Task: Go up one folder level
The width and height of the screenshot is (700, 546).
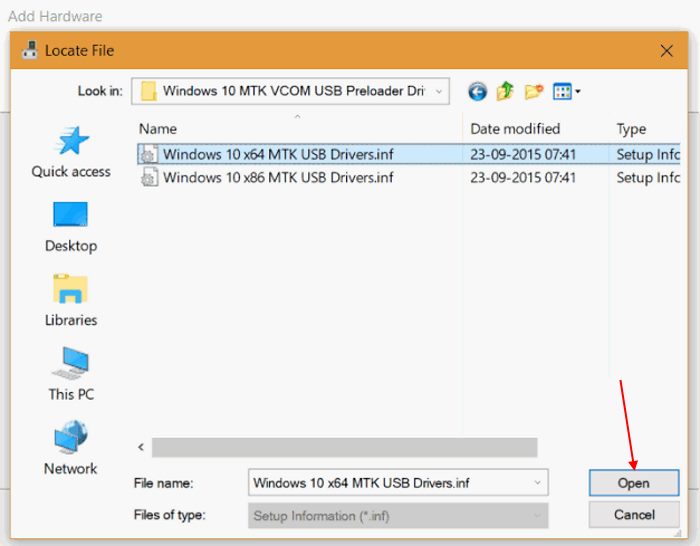Action: tap(505, 91)
